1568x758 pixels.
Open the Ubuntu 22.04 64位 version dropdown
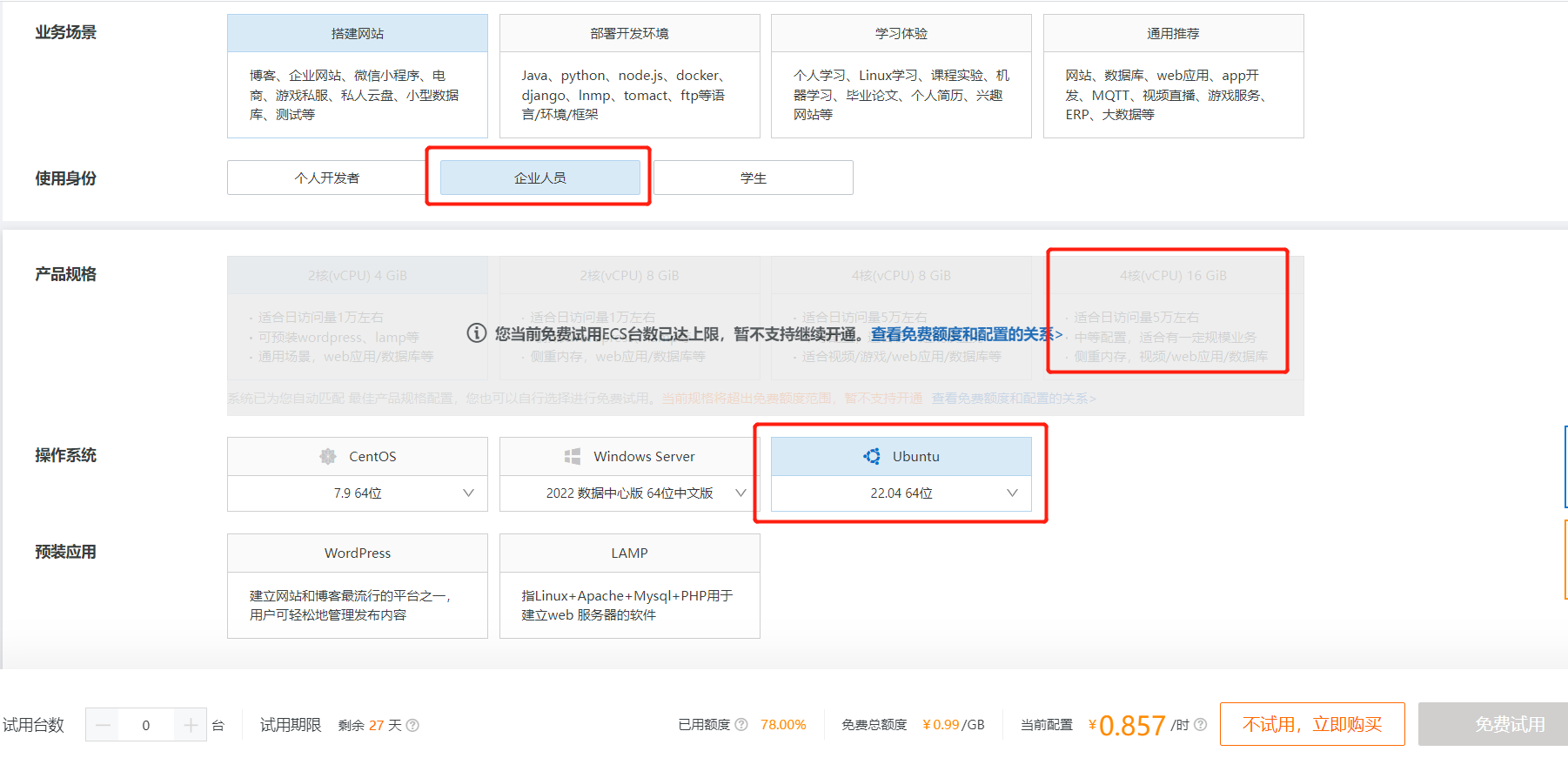901,493
